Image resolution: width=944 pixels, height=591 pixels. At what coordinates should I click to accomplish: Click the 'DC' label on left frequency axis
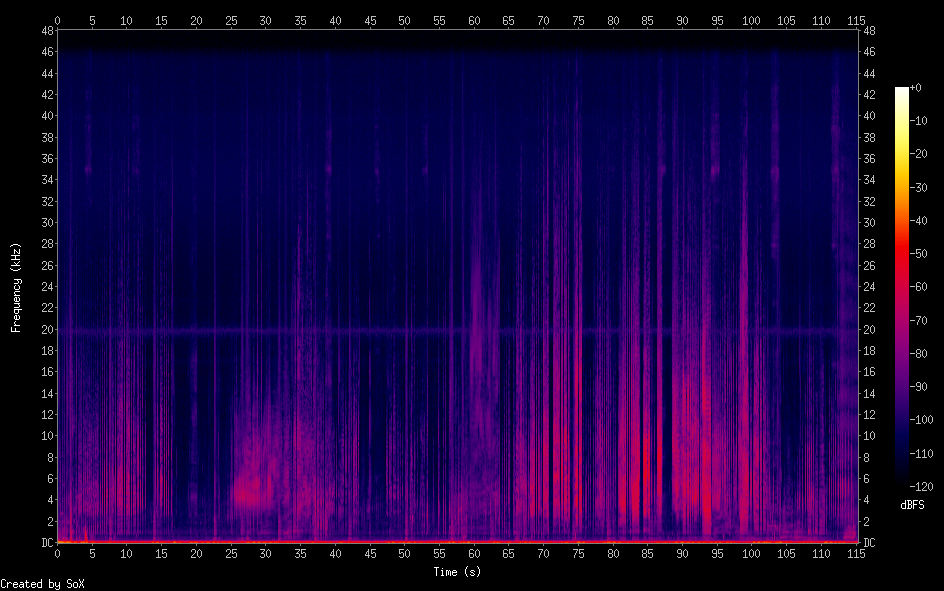point(45,543)
